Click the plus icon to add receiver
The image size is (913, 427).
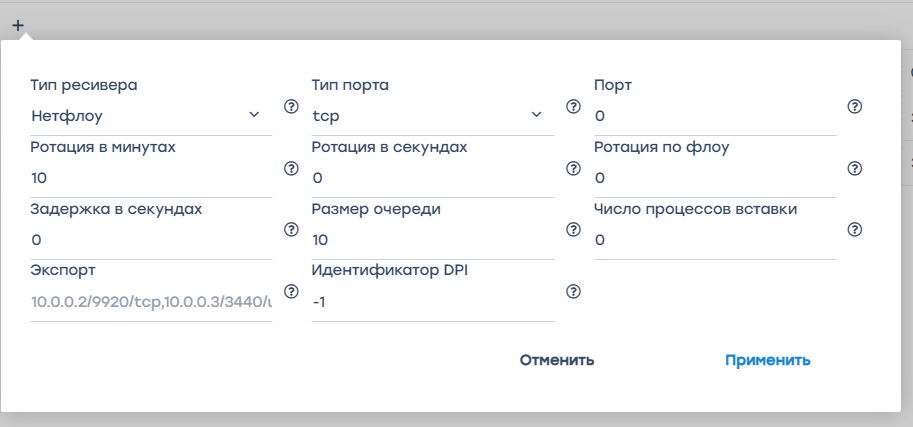point(18,25)
